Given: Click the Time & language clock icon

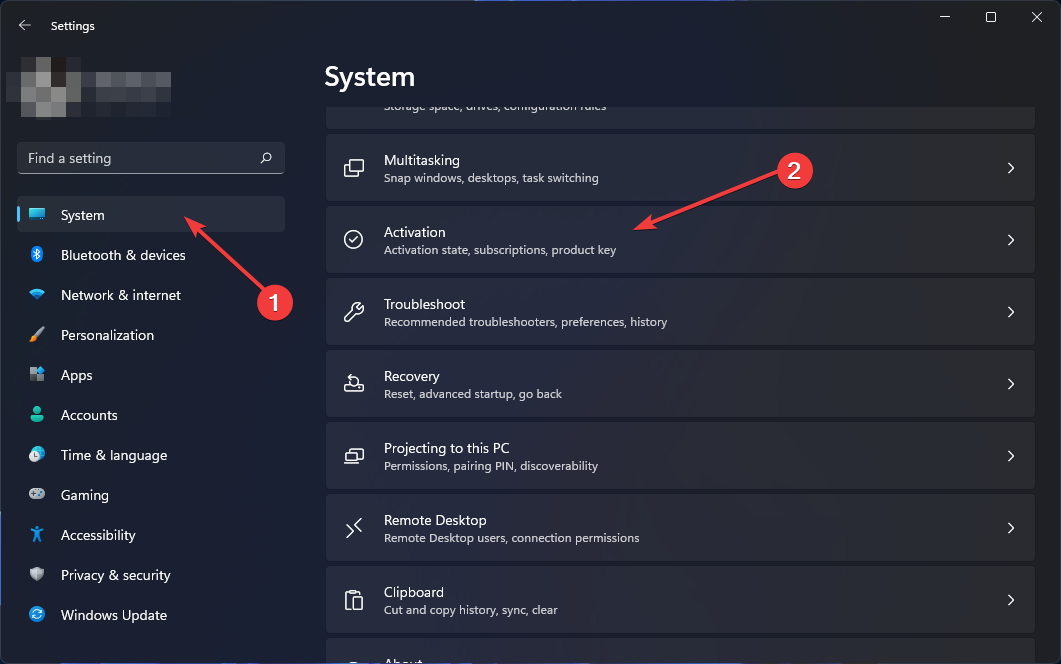Looking at the screenshot, I should click(x=37, y=454).
